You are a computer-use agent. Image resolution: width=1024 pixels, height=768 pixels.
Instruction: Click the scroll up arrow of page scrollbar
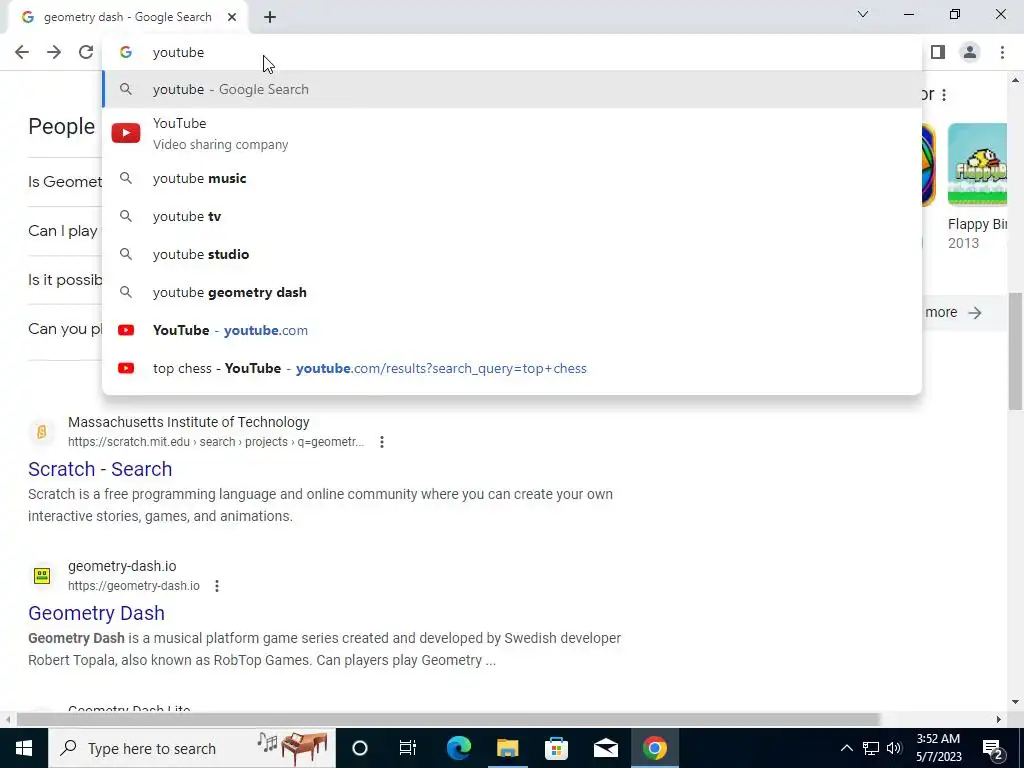[1015, 80]
